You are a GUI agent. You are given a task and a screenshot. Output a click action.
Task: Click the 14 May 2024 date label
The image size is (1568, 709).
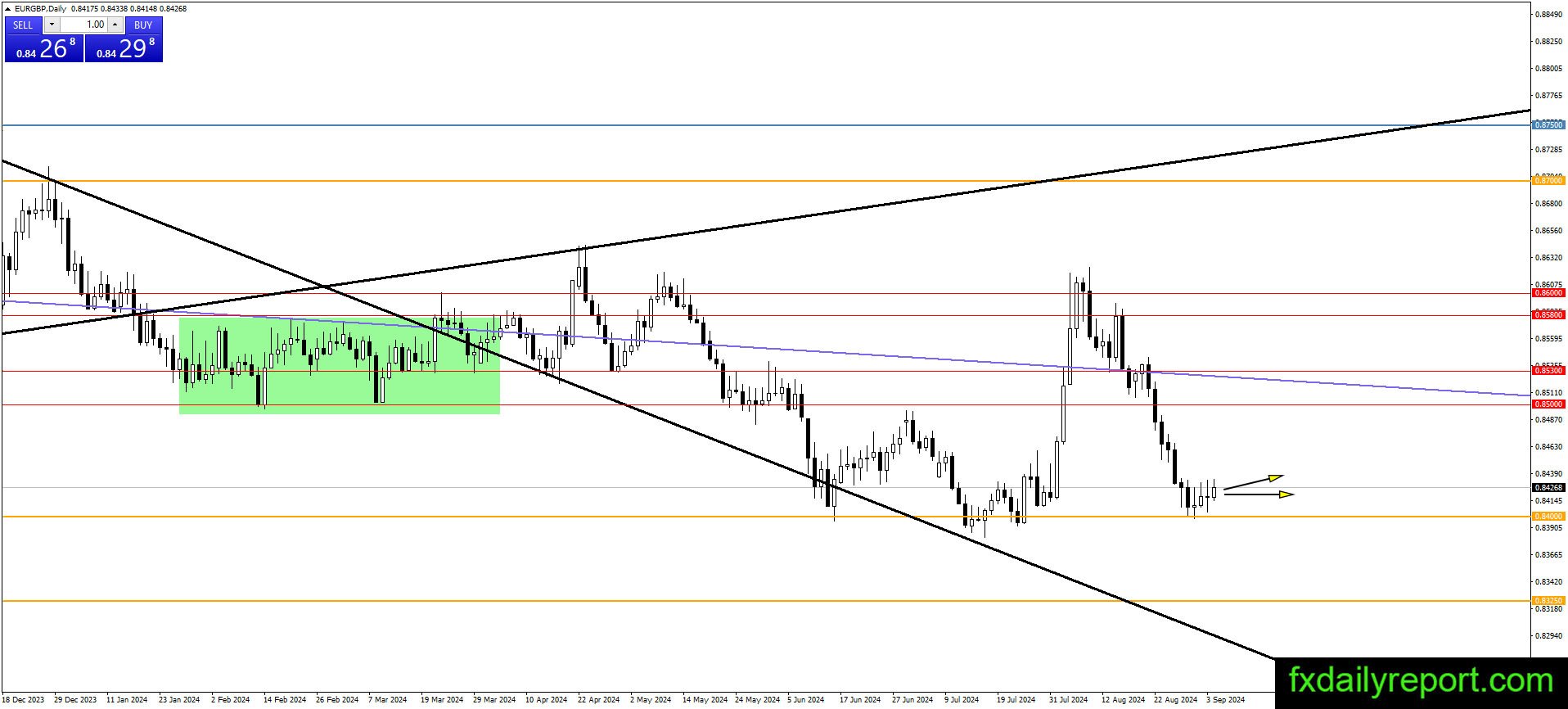click(x=705, y=700)
